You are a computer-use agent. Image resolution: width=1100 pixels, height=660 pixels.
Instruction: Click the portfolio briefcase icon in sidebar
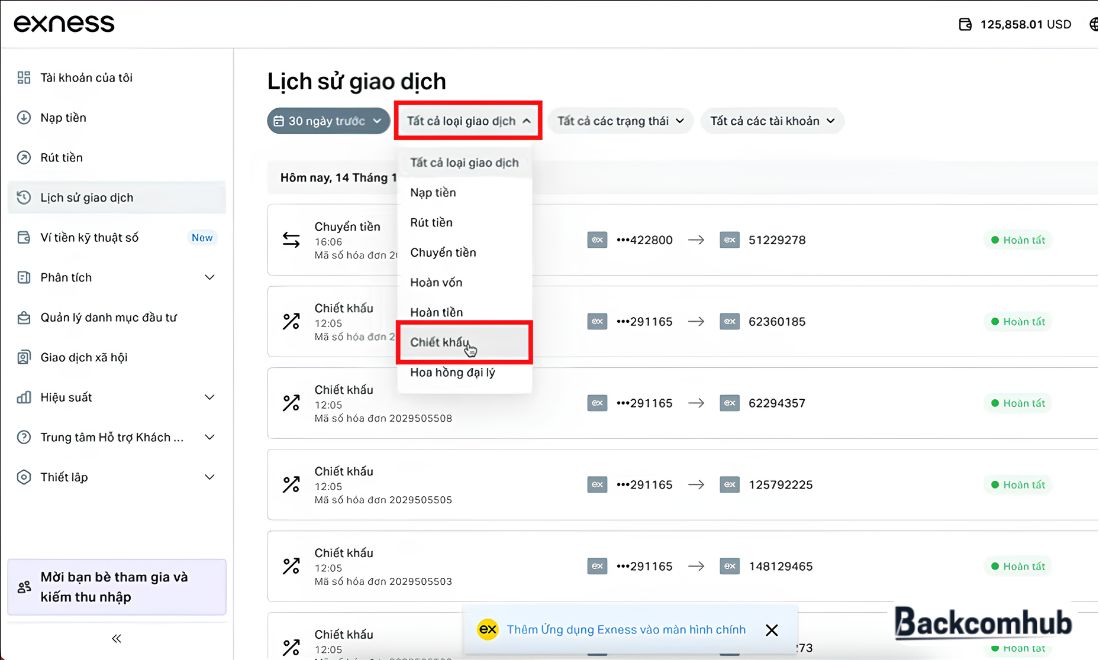point(24,318)
